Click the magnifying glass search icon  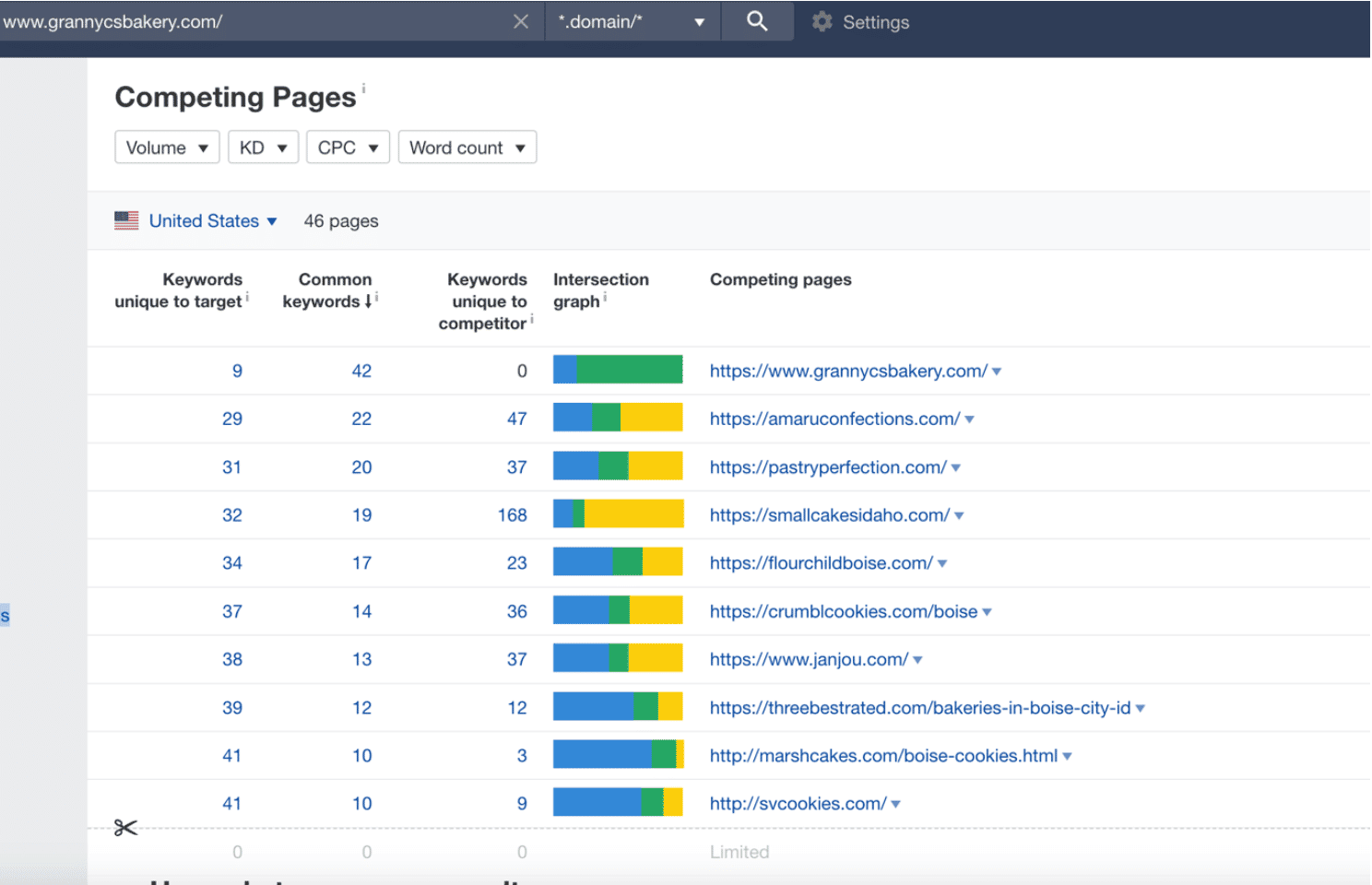pos(756,21)
